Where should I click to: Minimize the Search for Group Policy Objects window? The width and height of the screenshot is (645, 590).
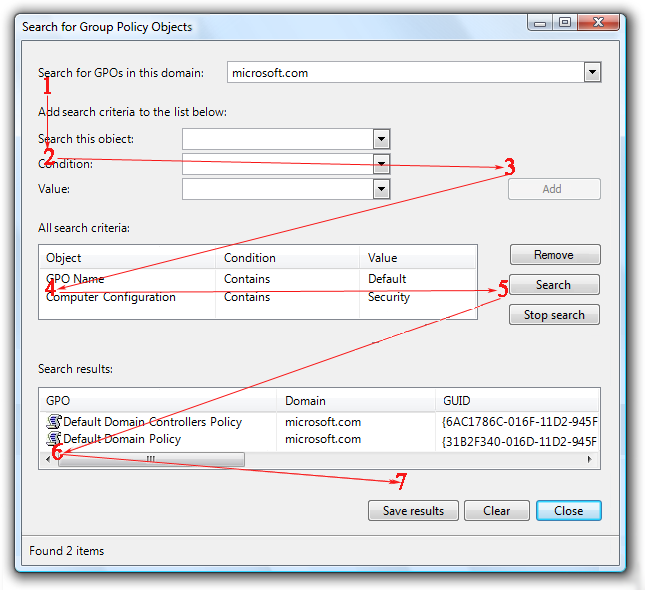tap(540, 23)
